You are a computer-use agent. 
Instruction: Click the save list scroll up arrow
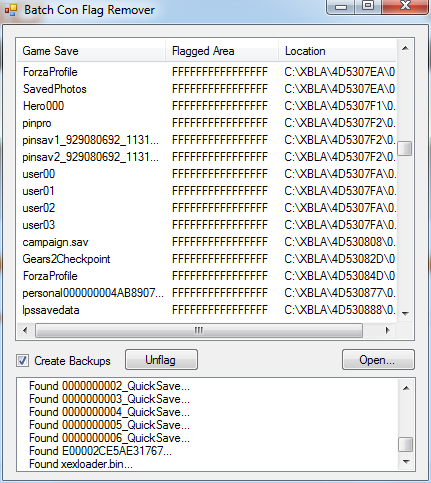(x=405, y=48)
